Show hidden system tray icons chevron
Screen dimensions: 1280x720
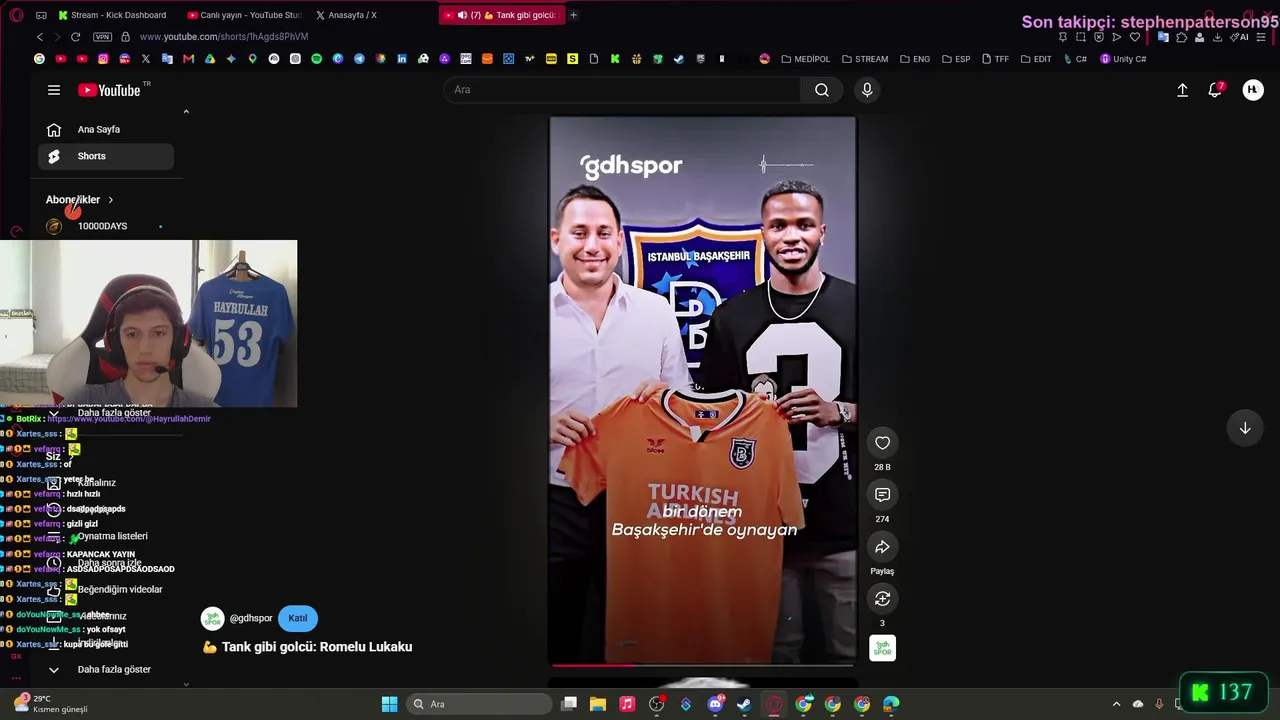click(1116, 704)
